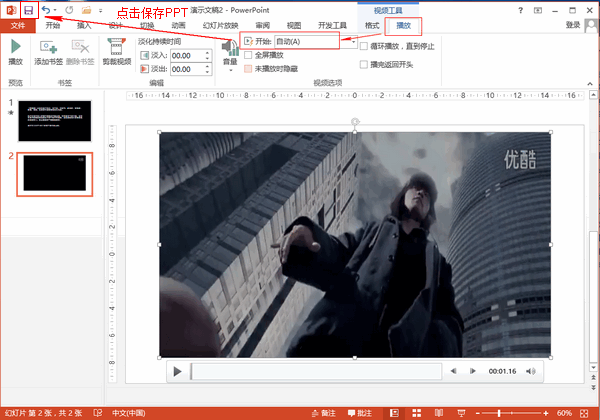Click the Undo arrow icon
Image resolution: width=600 pixels, height=420 pixels.
pyautogui.click(x=46, y=10)
